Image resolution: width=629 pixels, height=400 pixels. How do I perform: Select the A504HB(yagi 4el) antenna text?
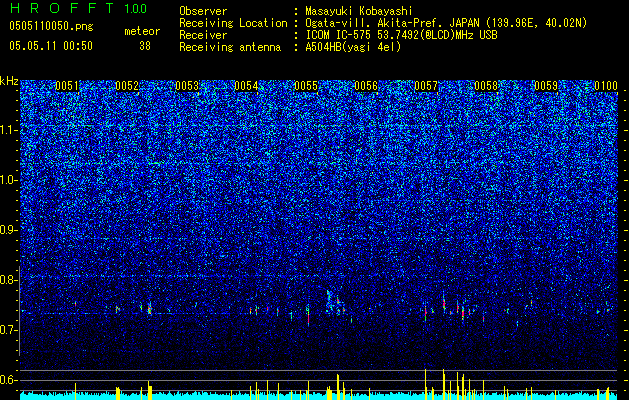[x=353, y=47]
